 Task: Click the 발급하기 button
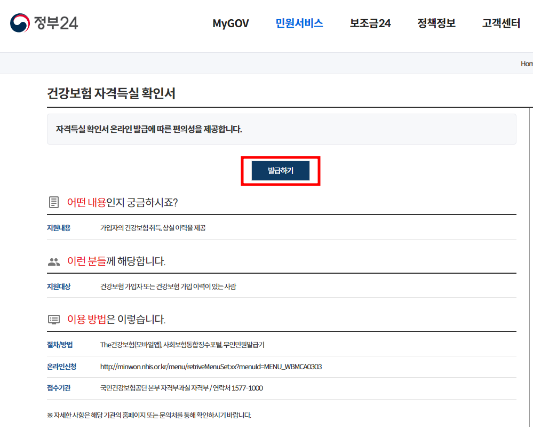(280, 171)
